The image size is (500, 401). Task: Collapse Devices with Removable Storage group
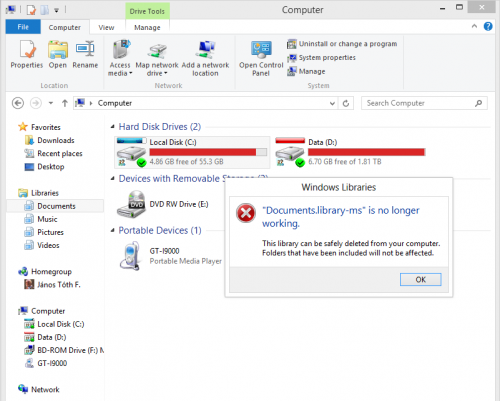tap(113, 178)
